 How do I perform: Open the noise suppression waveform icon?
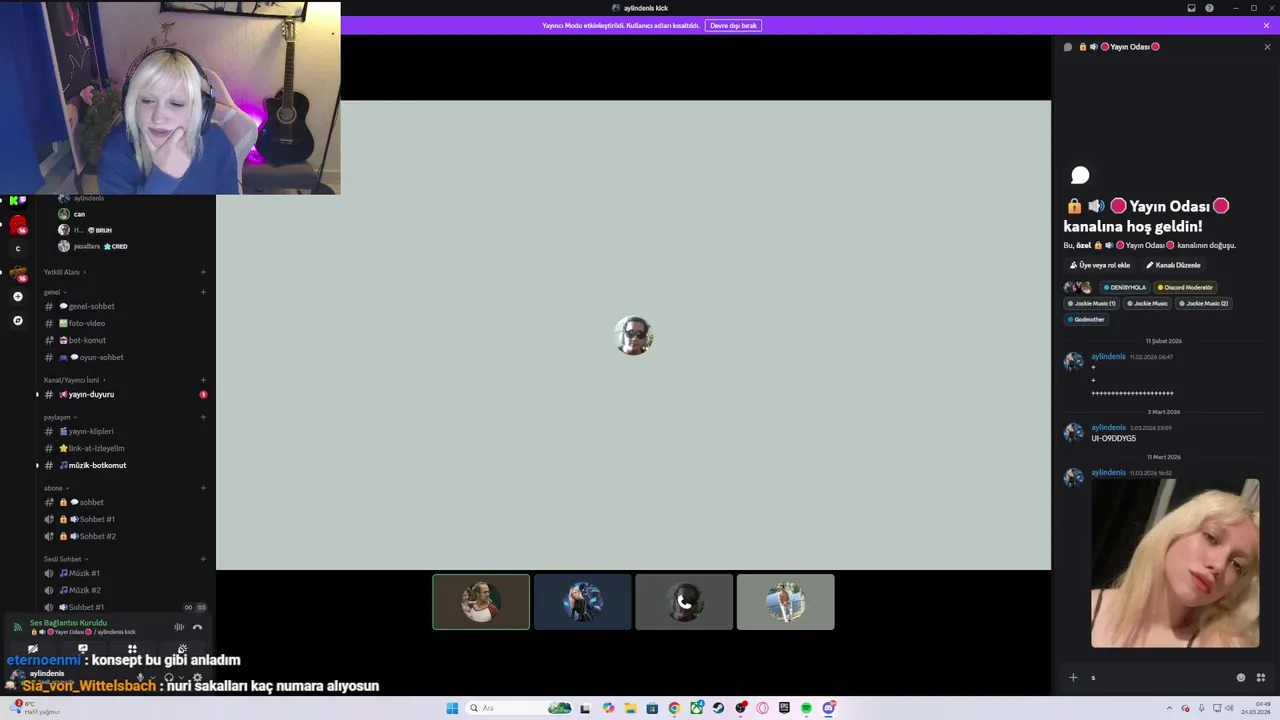179,627
